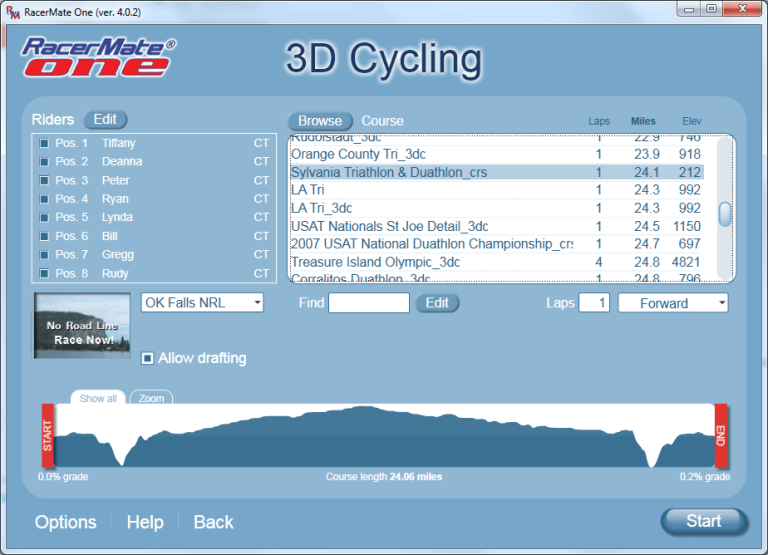The width and height of the screenshot is (768, 555).
Task: Enable the Allow drafting checkbox
Action: tap(148, 358)
